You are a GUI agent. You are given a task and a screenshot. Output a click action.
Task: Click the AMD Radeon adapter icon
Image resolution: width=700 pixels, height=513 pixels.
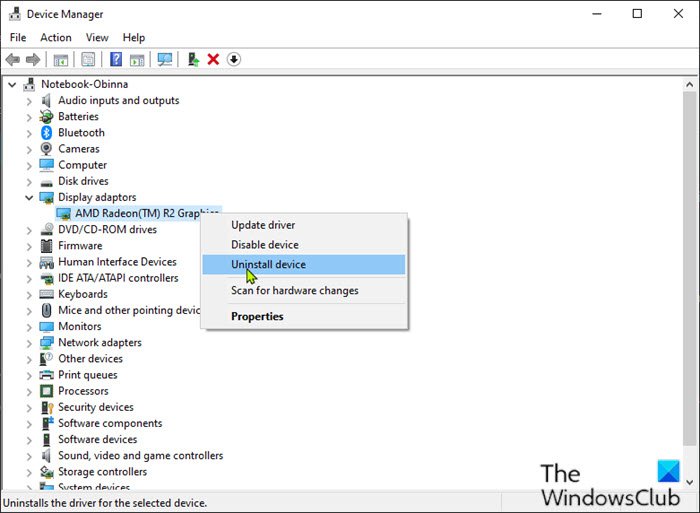click(63, 214)
